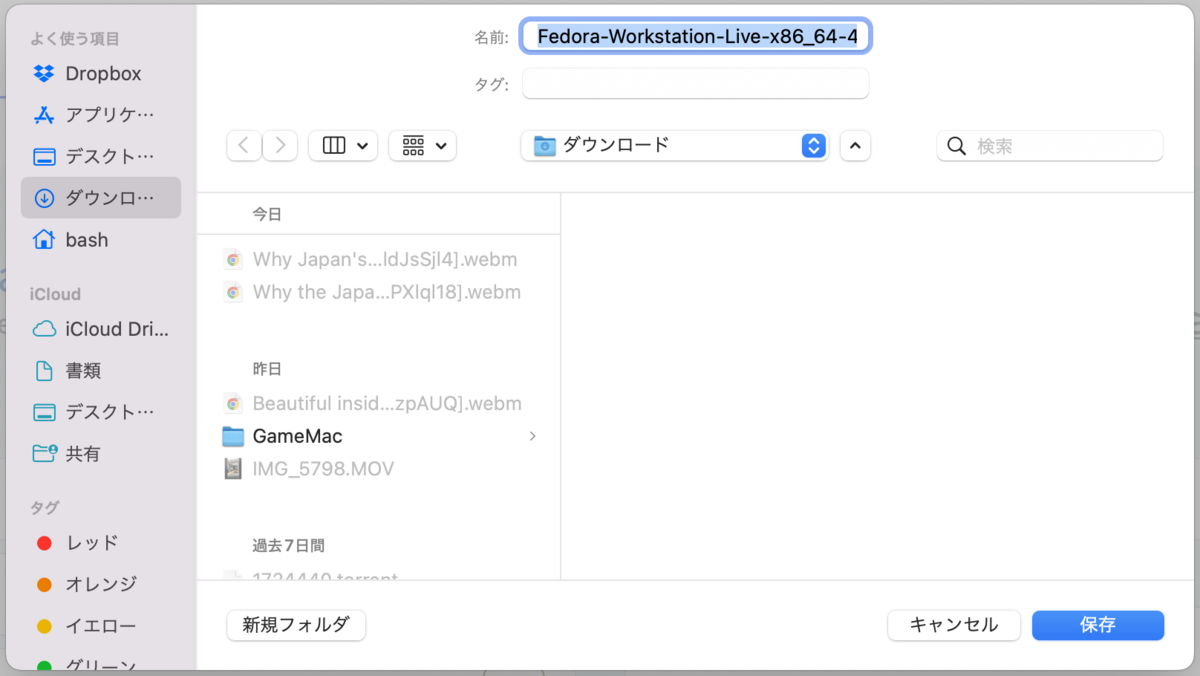Click the 保存 (Save) button
1200x676 pixels.
1098,625
